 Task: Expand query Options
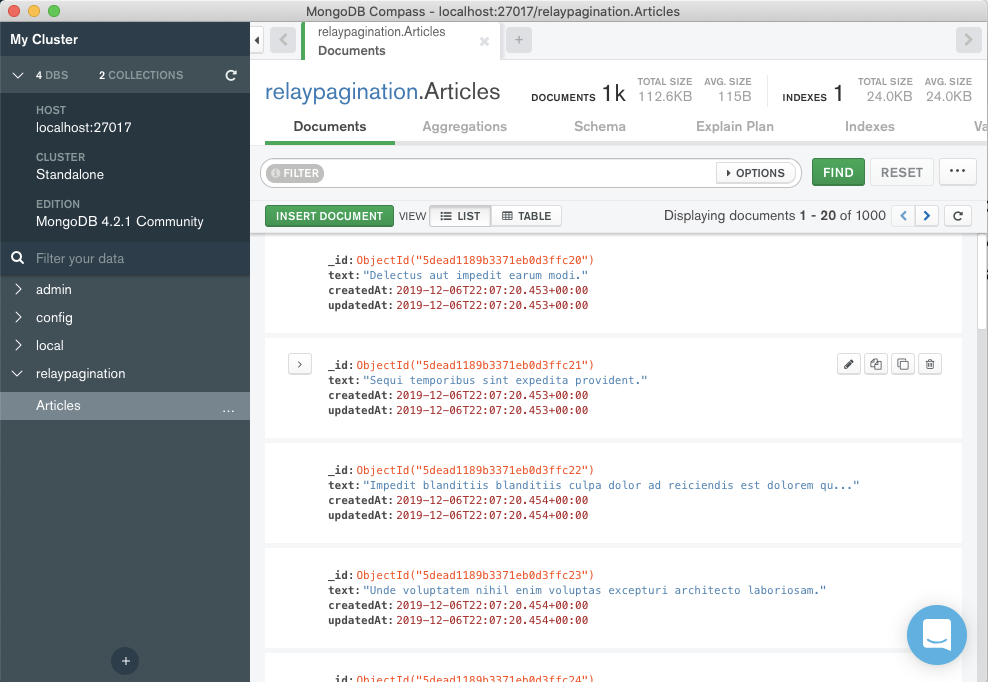click(755, 173)
